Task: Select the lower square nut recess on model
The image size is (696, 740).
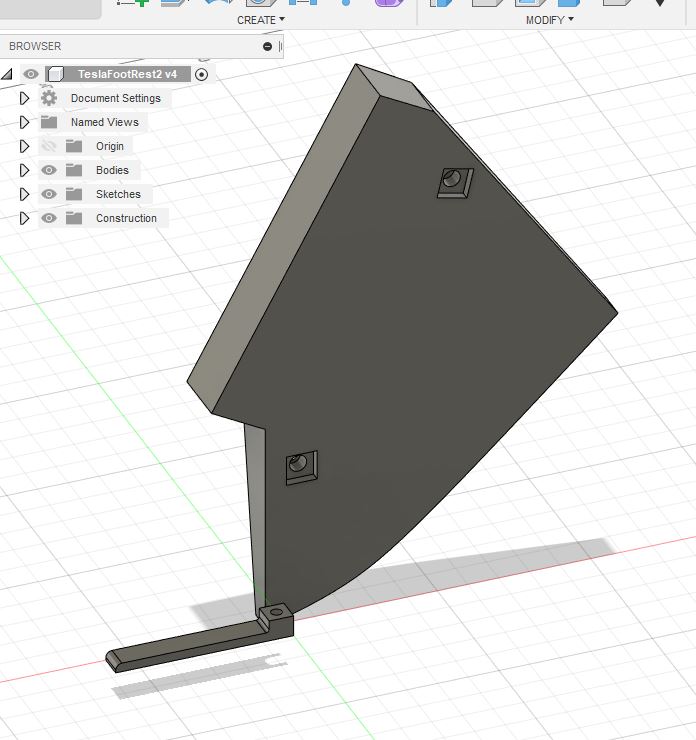Action: [302, 467]
